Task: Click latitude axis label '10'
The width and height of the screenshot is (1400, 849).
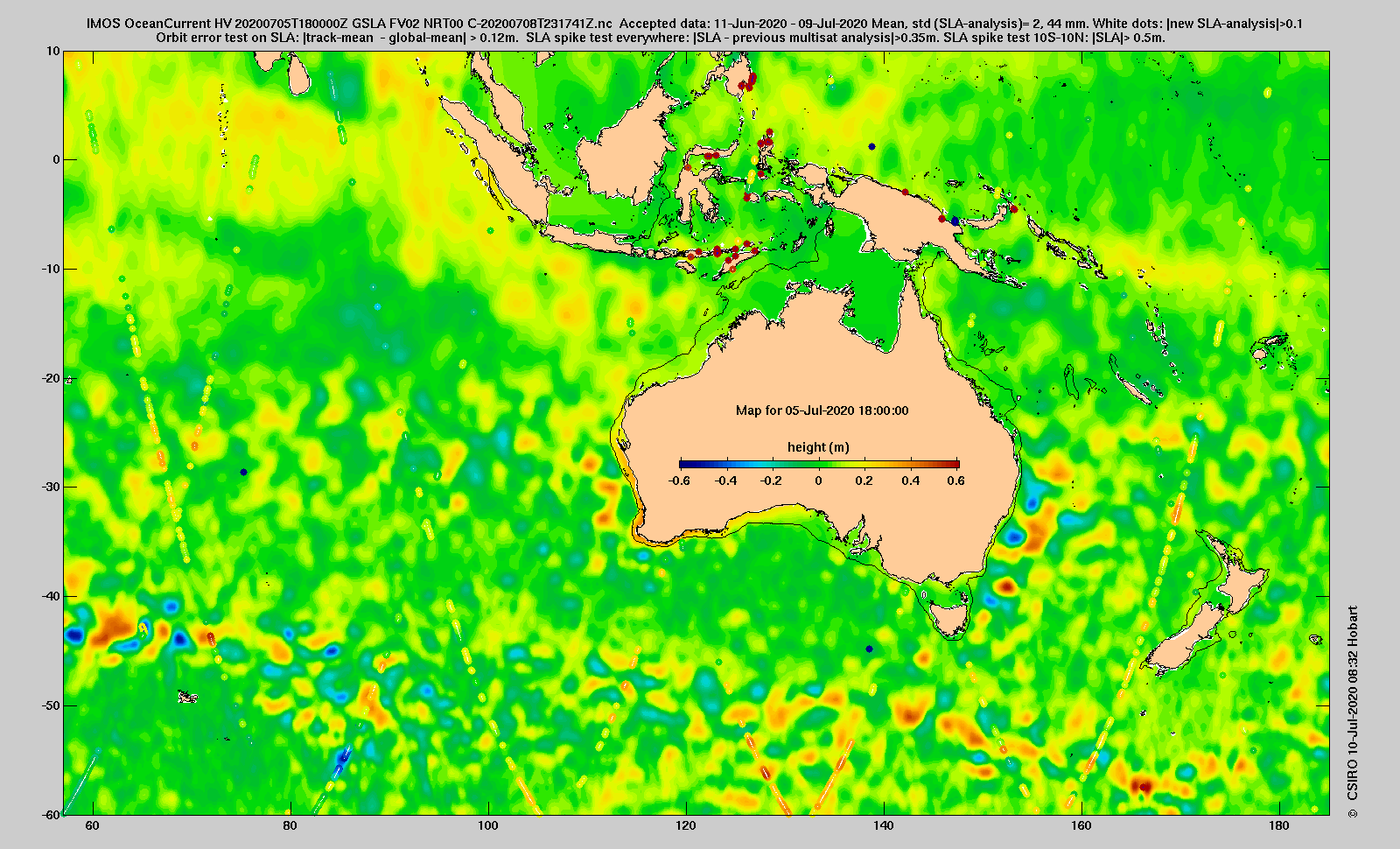Action: pyautogui.click(x=54, y=51)
